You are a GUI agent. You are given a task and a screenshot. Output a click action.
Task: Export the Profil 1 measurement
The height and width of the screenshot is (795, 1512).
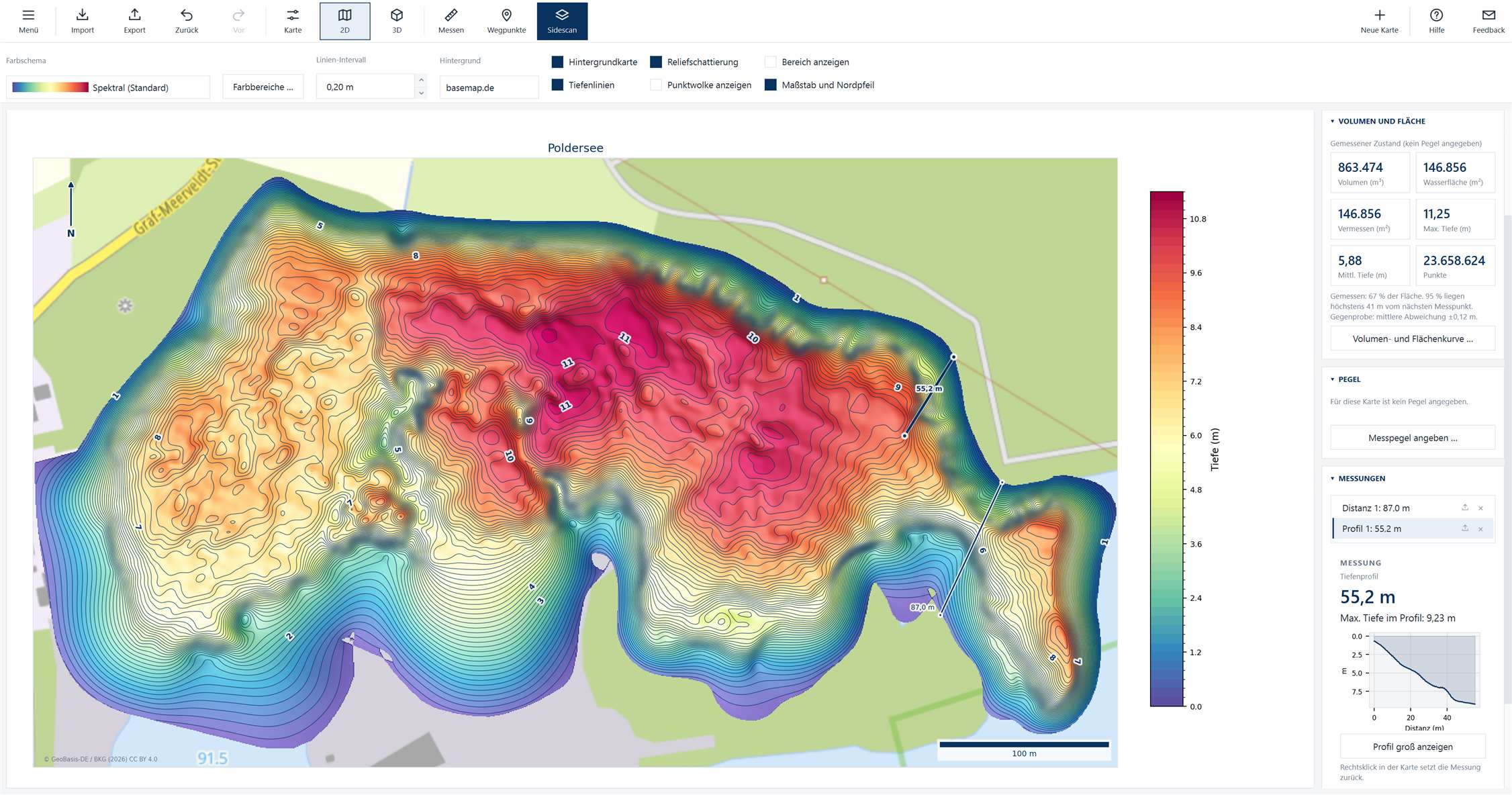(1465, 528)
